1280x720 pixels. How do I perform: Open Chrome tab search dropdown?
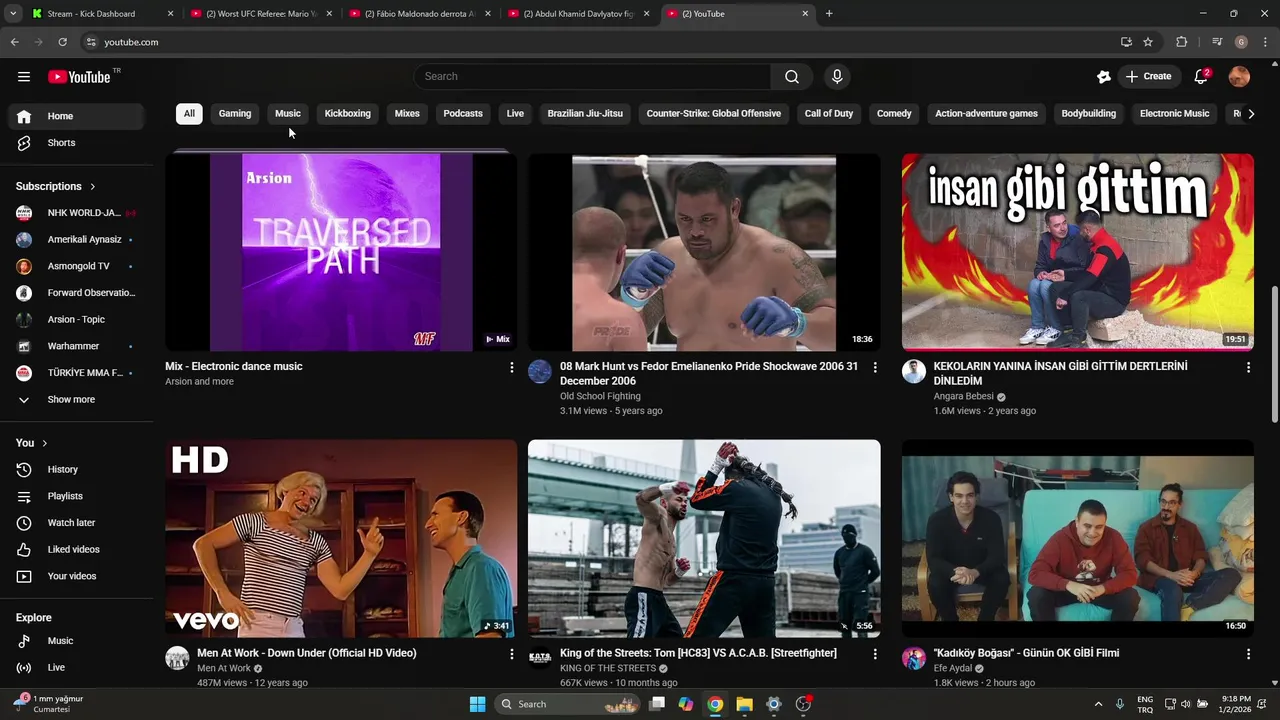pos(13,14)
